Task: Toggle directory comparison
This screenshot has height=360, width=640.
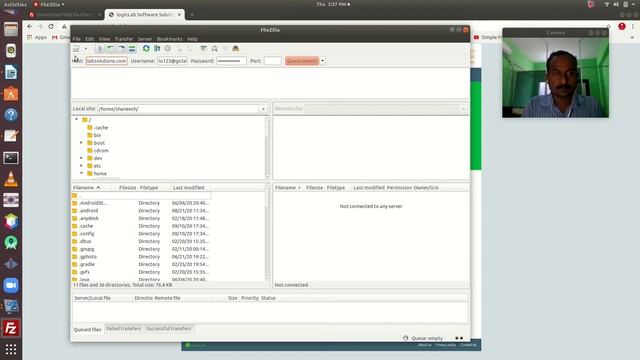Action: click(214, 49)
